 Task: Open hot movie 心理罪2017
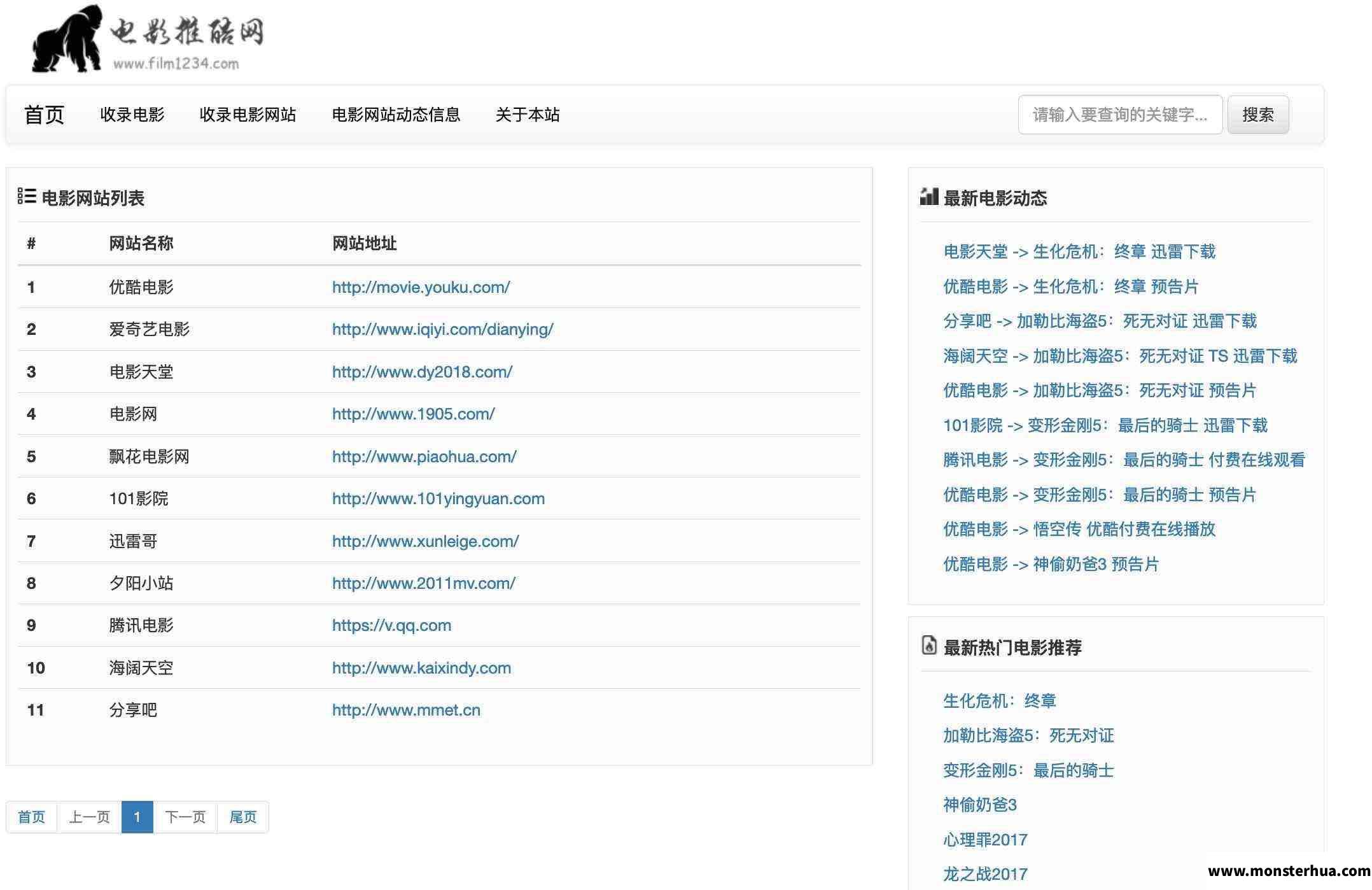coord(985,840)
